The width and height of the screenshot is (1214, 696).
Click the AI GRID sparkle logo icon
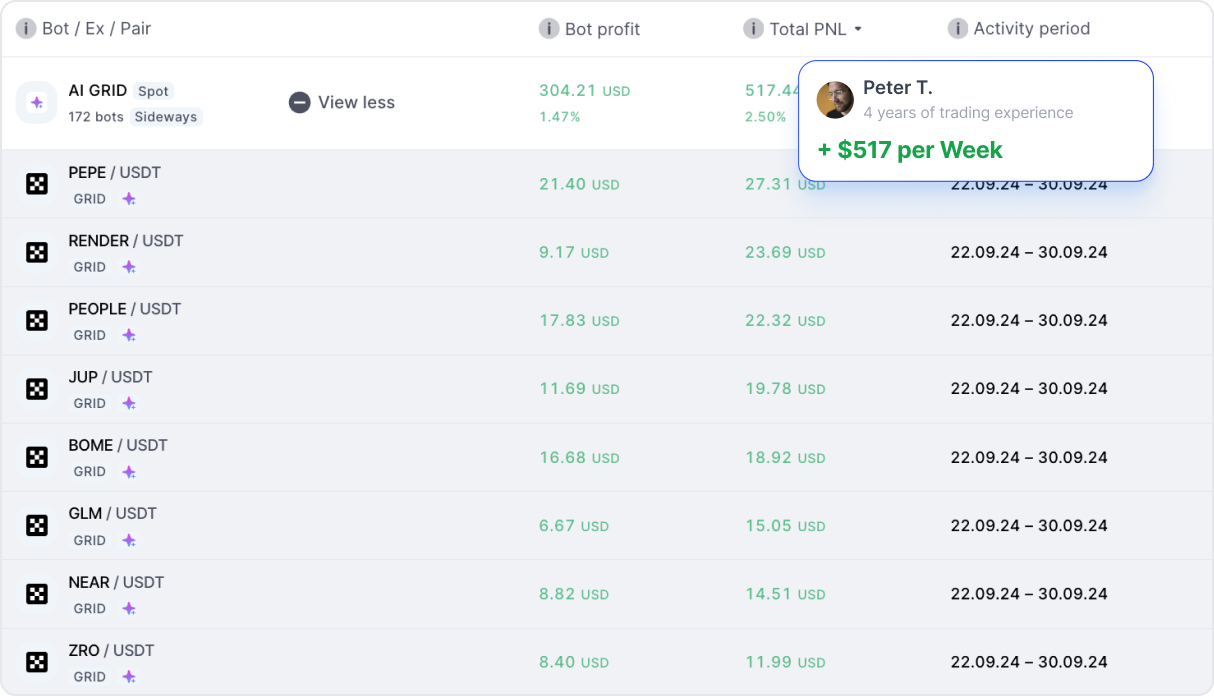click(x=37, y=102)
